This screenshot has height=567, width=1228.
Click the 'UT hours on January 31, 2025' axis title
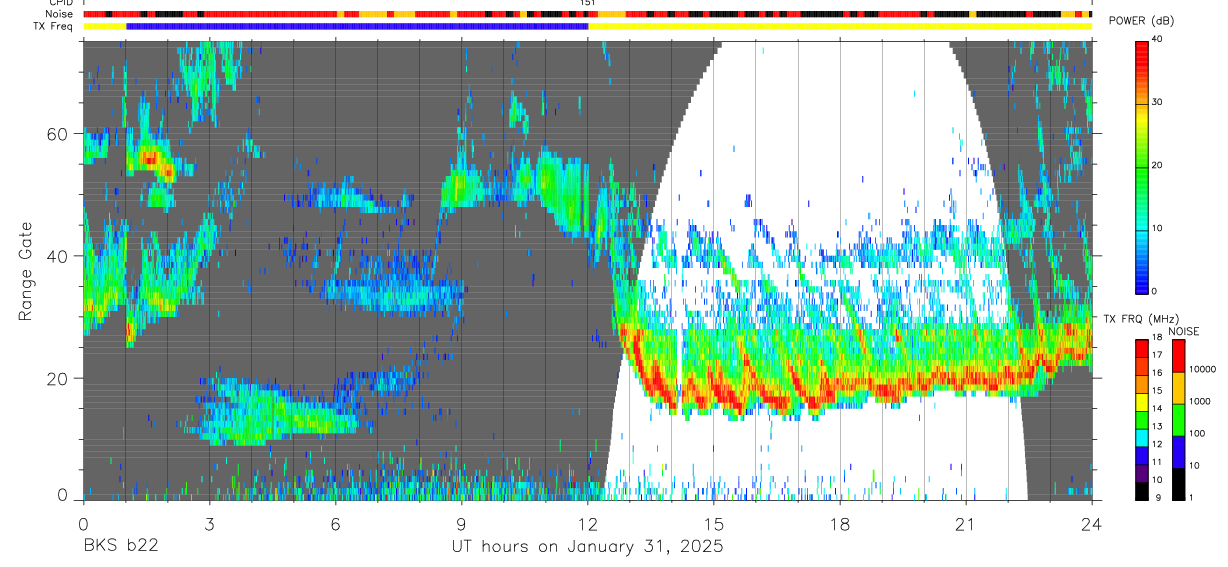click(587, 548)
